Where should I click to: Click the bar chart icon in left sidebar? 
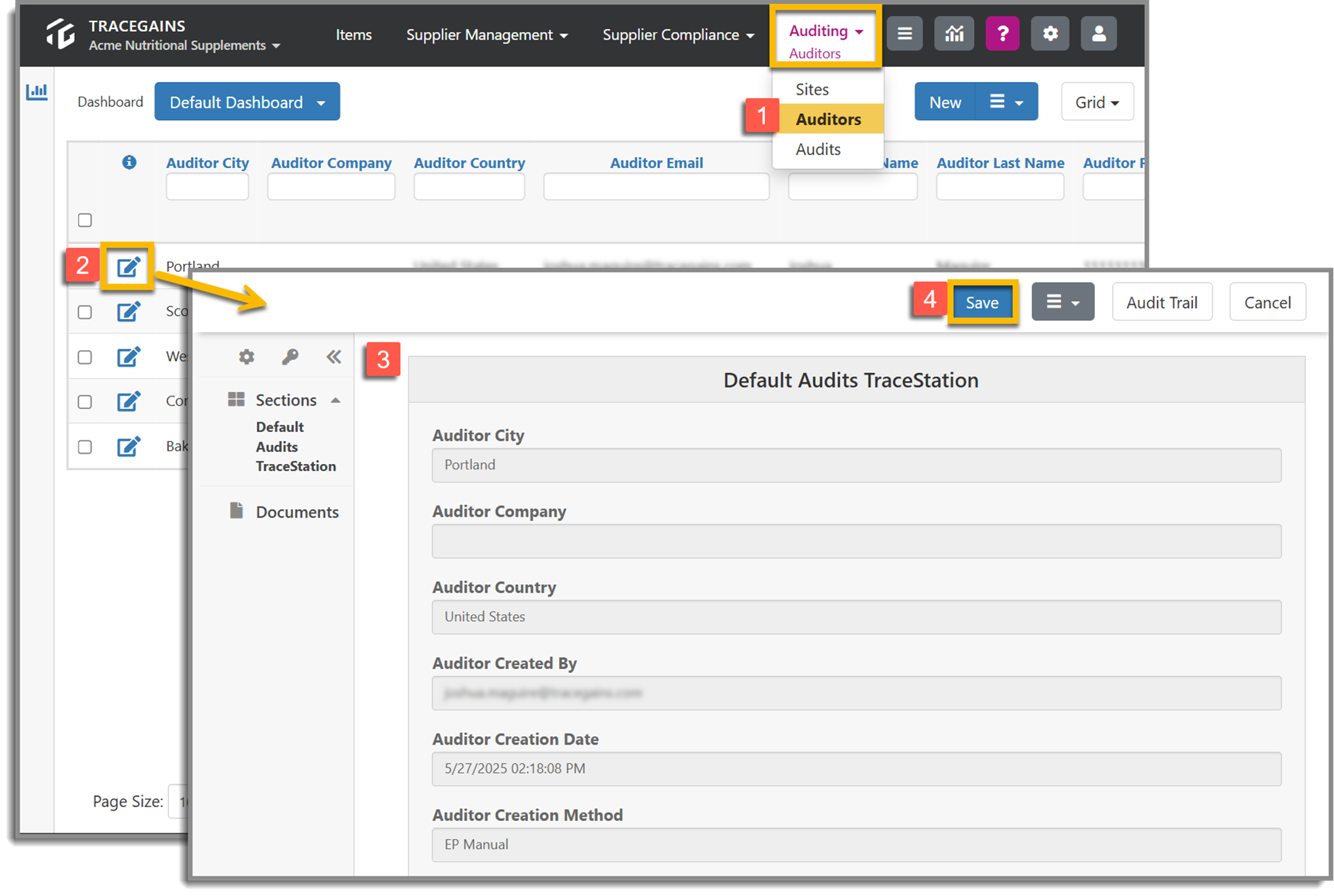point(37,91)
